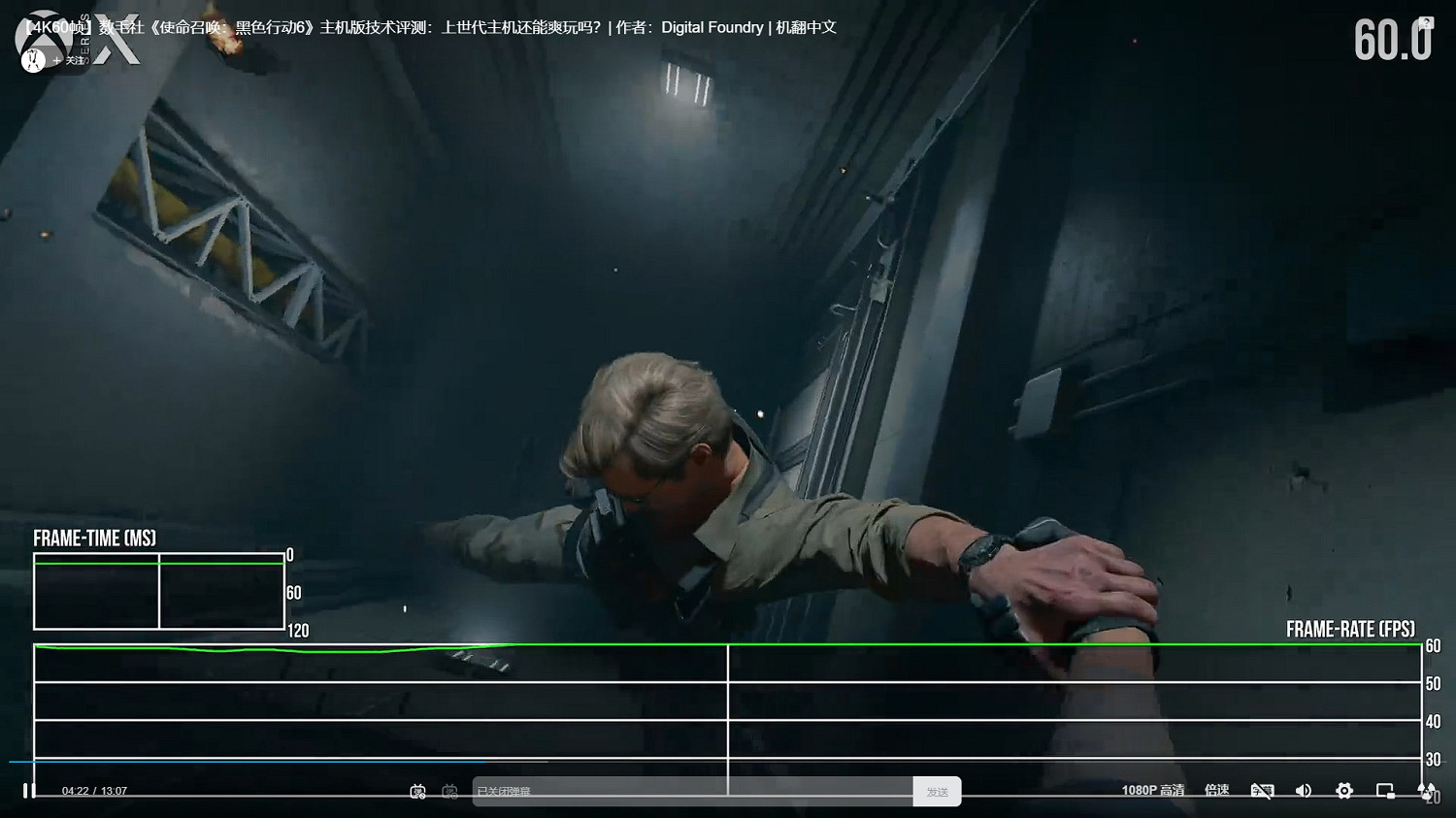Enter fullscreen with the expand icon
The width and height of the screenshot is (1456, 818).
(1426, 790)
